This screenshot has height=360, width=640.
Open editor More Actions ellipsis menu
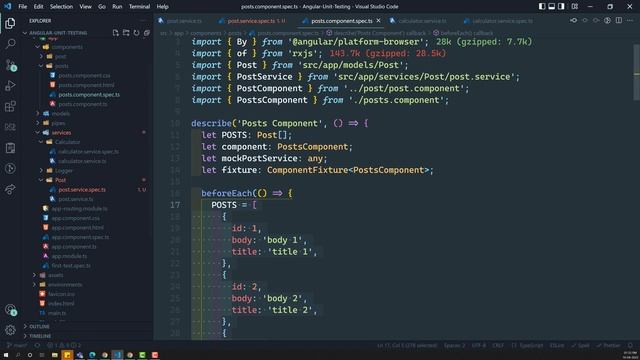[x=630, y=20]
